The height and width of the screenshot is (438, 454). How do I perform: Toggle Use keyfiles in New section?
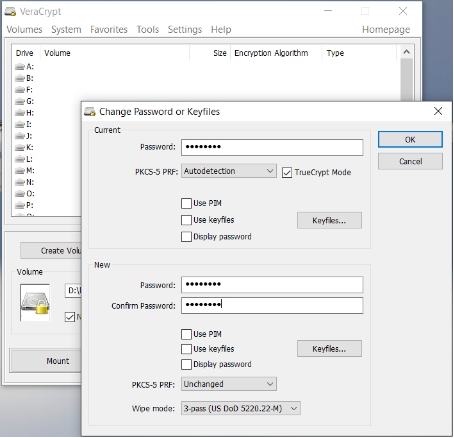pyautogui.click(x=186, y=349)
